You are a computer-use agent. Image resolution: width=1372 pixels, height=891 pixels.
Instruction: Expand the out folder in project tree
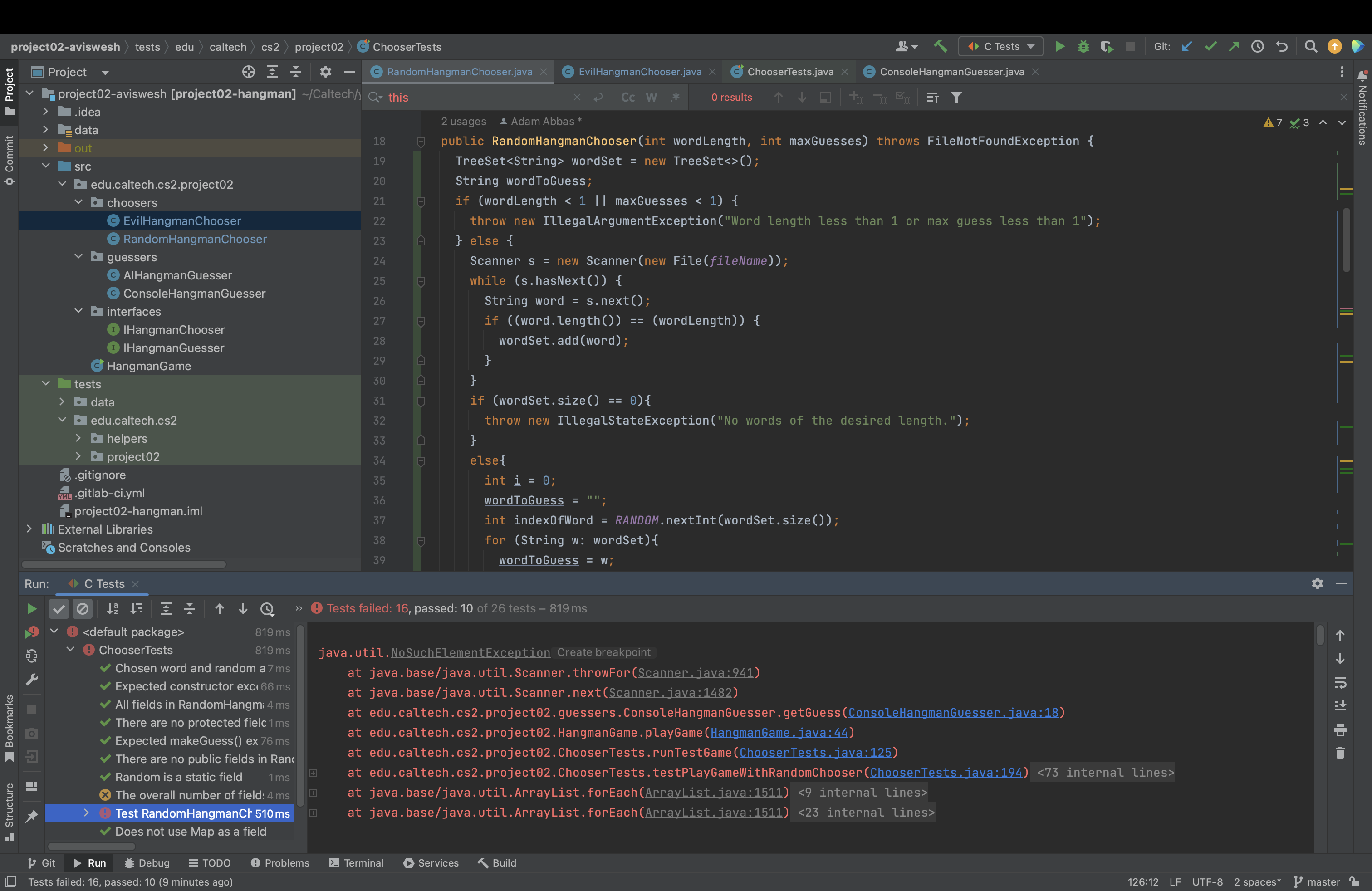[45, 148]
